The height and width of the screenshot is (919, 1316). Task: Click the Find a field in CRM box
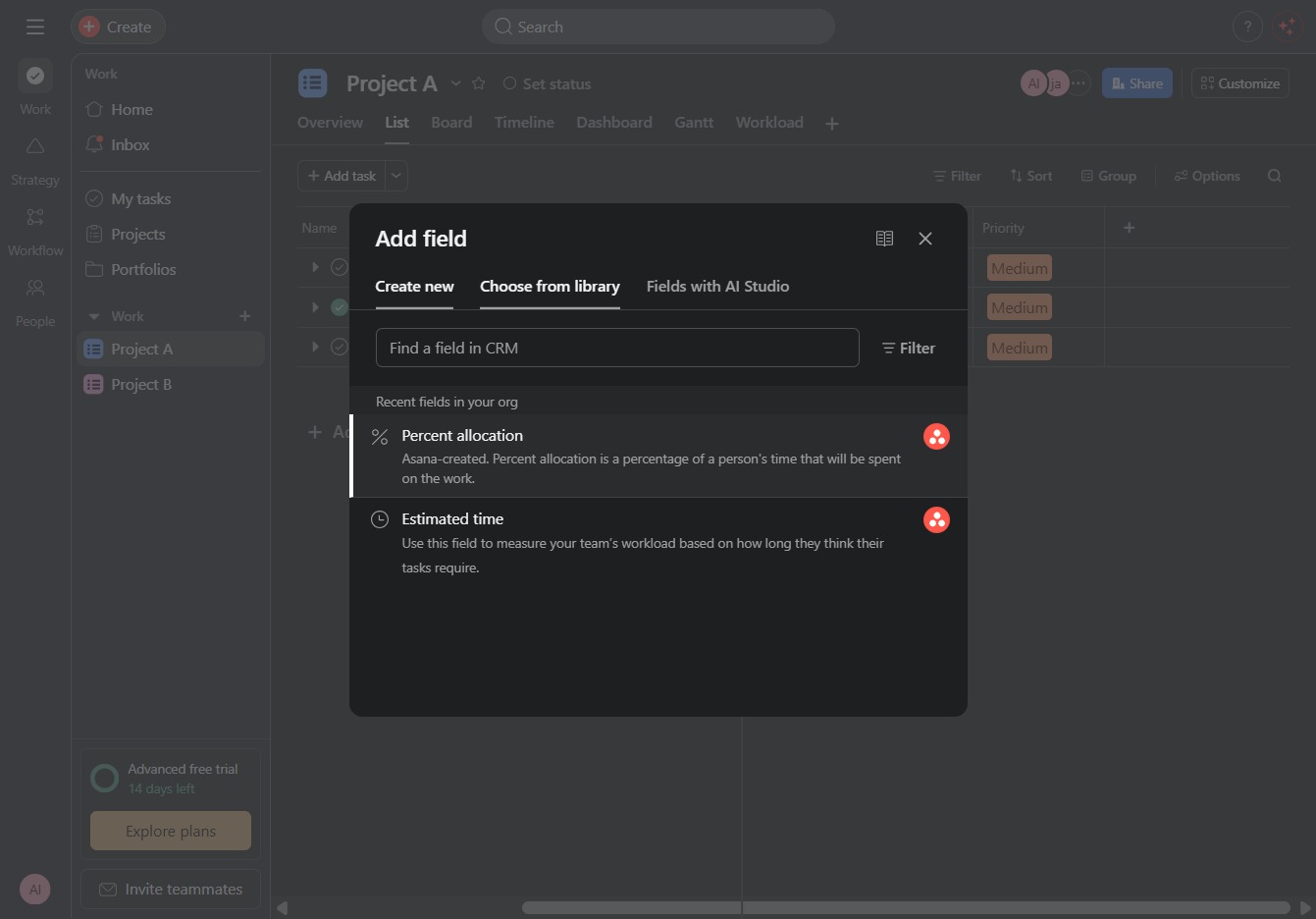(x=617, y=348)
